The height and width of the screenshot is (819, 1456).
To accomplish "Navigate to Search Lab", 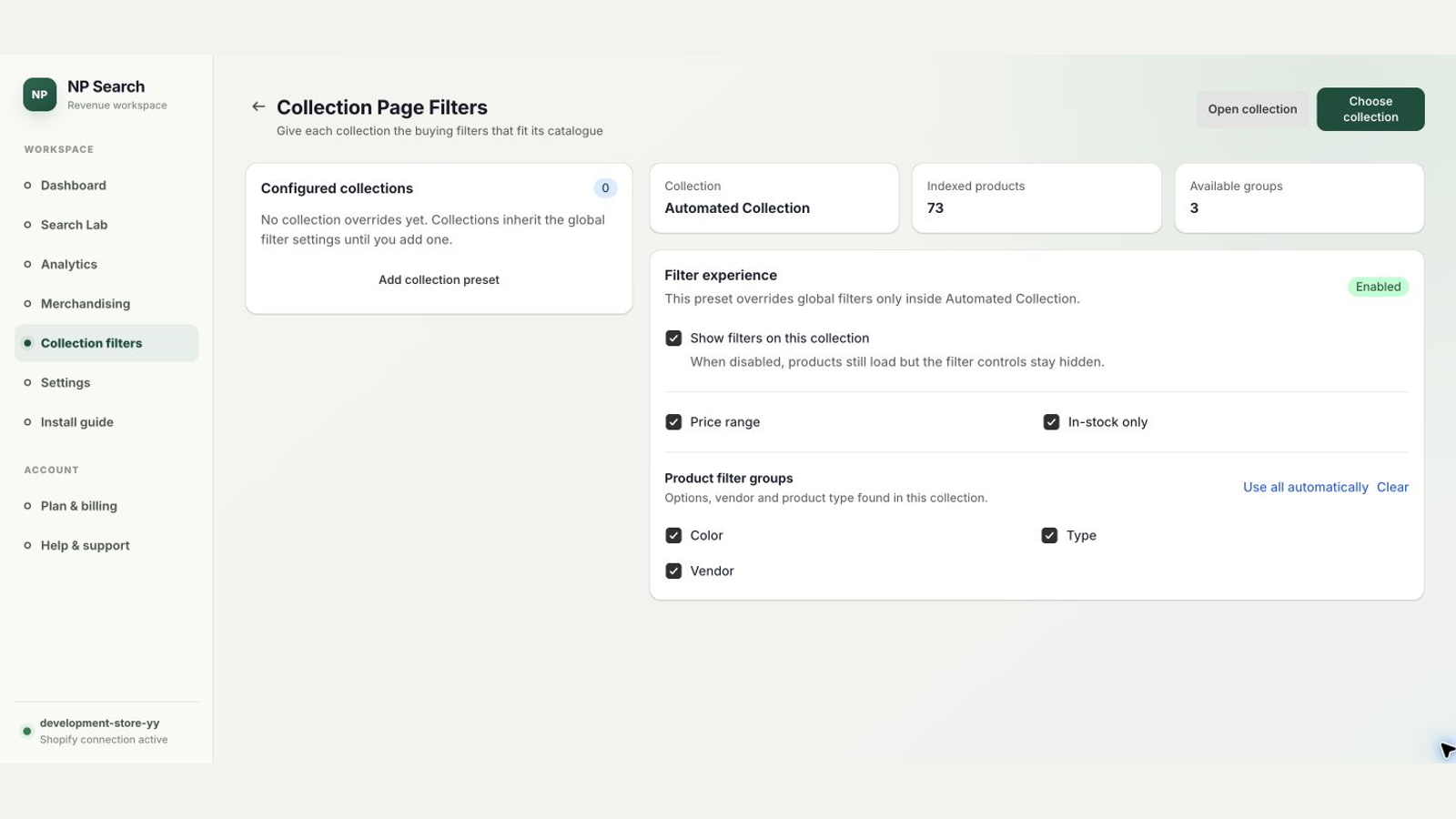I will click(x=106, y=225).
